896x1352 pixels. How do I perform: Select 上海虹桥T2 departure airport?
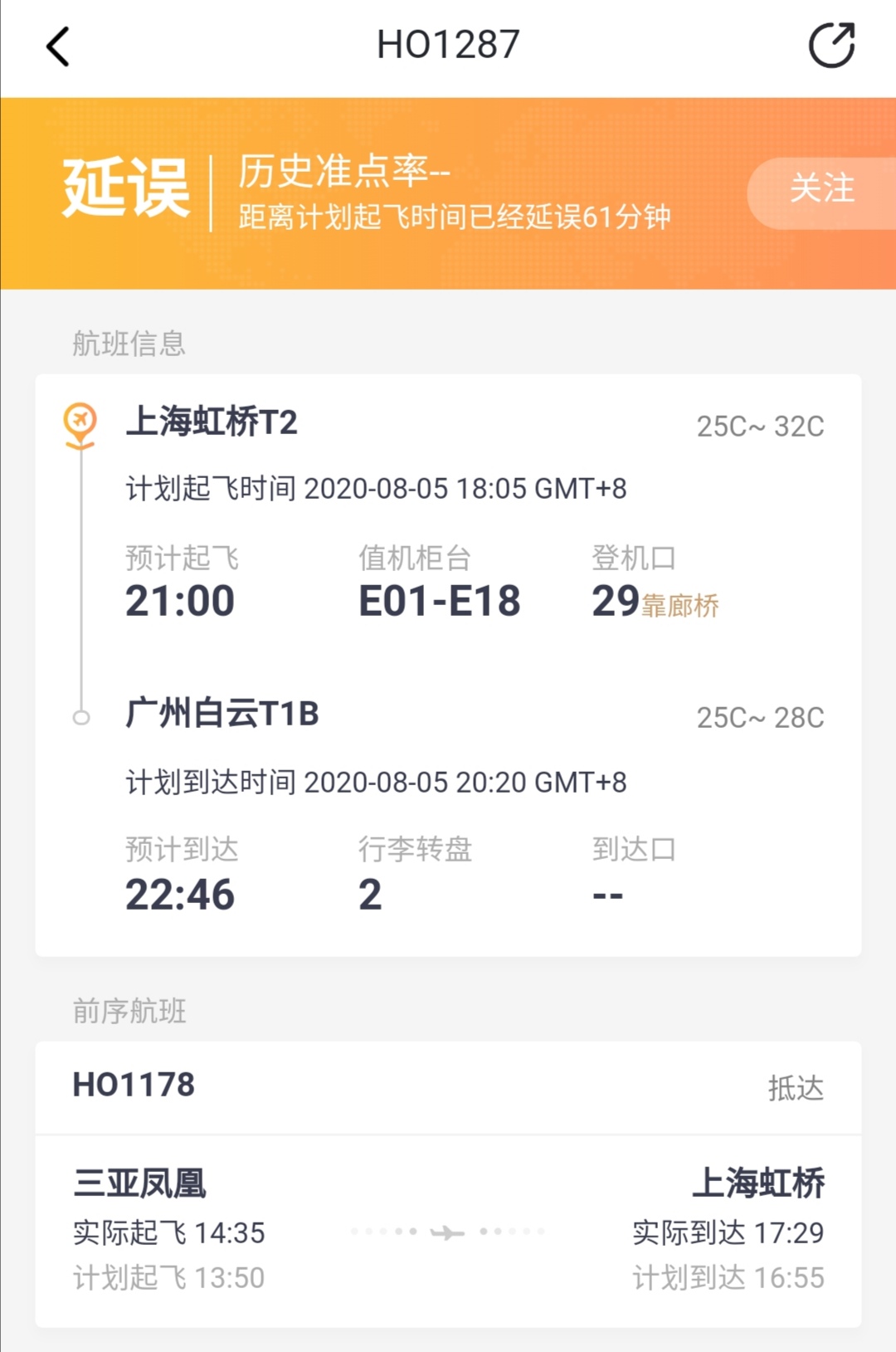(212, 422)
